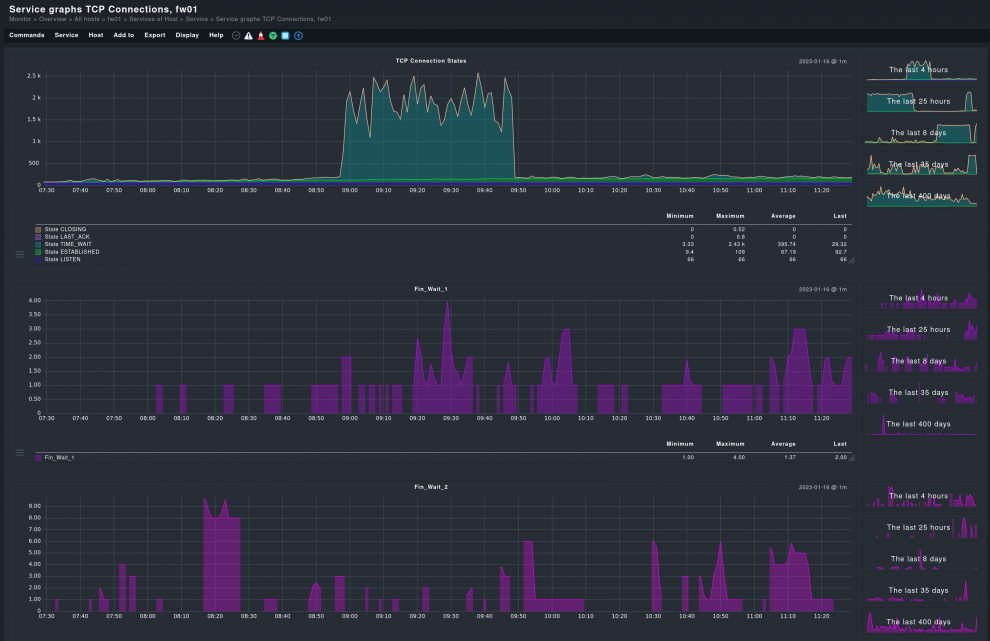Click the '395.74' average value
990x641 pixels.
(x=787, y=244)
